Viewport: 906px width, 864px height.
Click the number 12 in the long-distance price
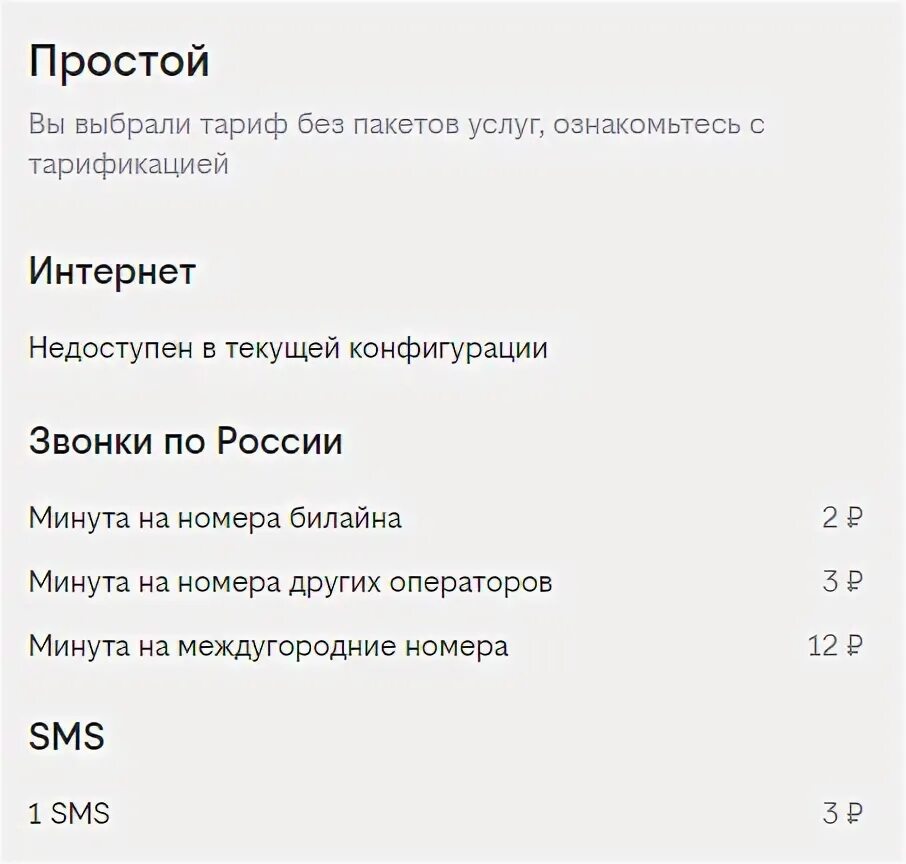[x=823, y=646]
